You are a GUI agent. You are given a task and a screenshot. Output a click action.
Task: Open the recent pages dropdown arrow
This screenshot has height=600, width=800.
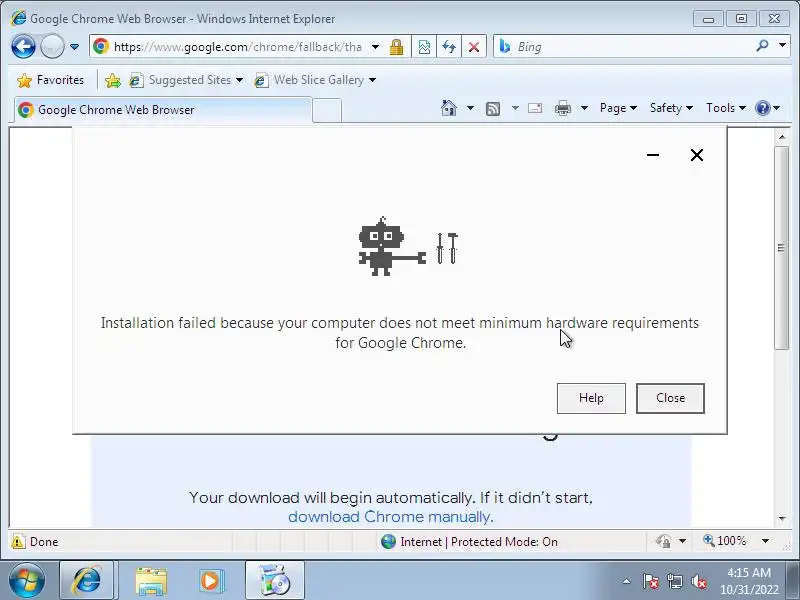pos(74,47)
